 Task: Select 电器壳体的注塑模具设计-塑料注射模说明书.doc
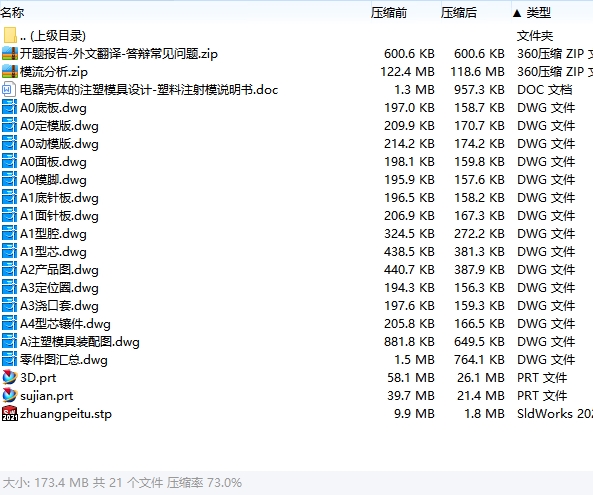(149, 90)
